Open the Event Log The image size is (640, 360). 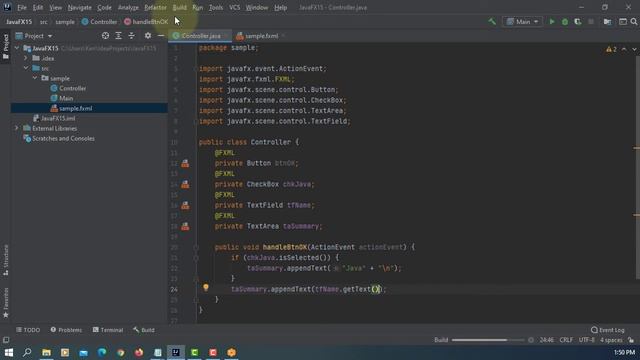pyautogui.click(x=607, y=330)
